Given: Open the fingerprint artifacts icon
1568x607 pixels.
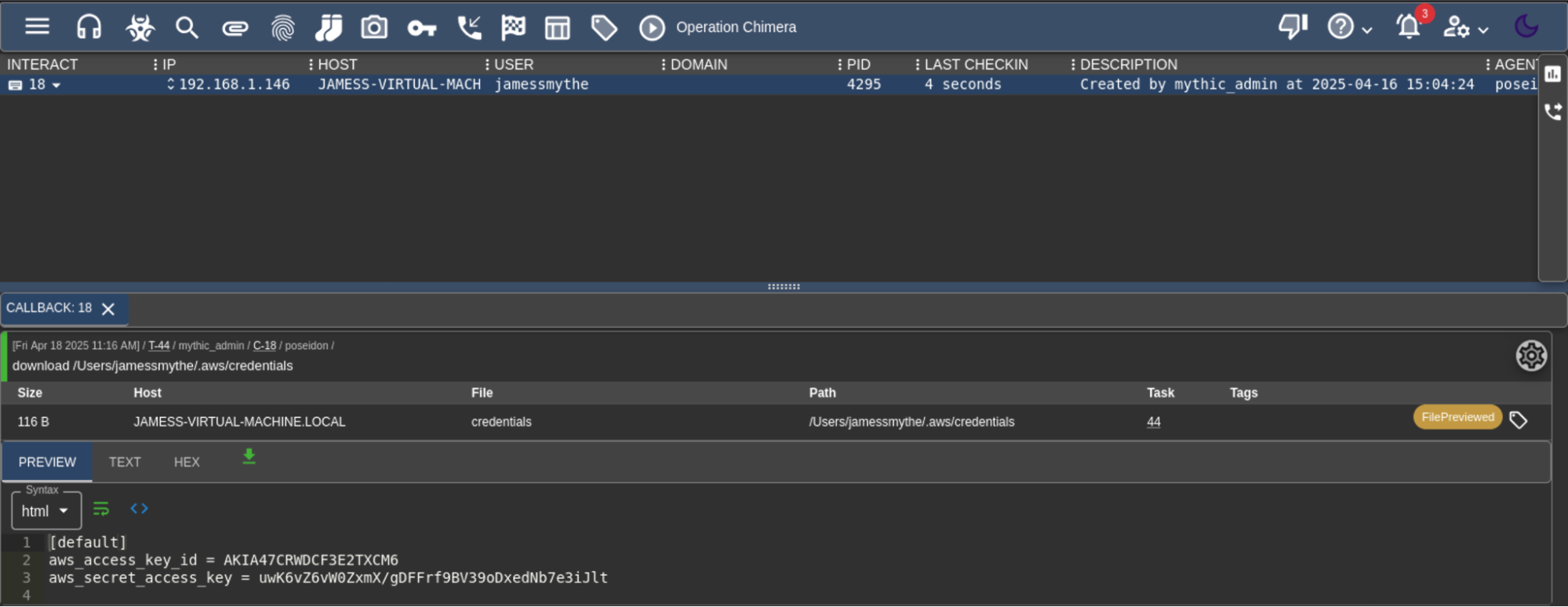Looking at the screenshot, I should (282, 27).
